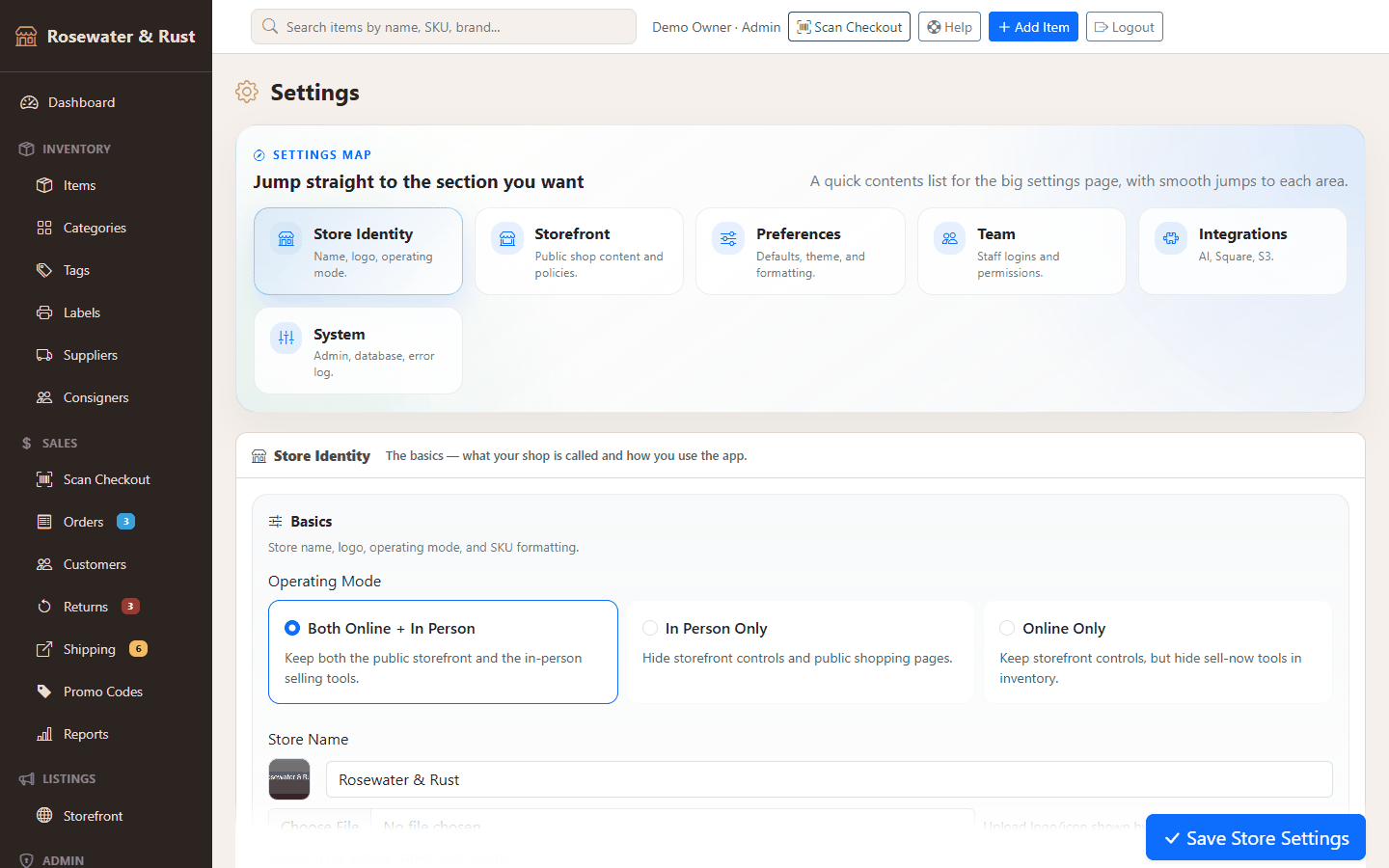
Task: Click the Basics subsection heading
Action: [x=312, y=522]
